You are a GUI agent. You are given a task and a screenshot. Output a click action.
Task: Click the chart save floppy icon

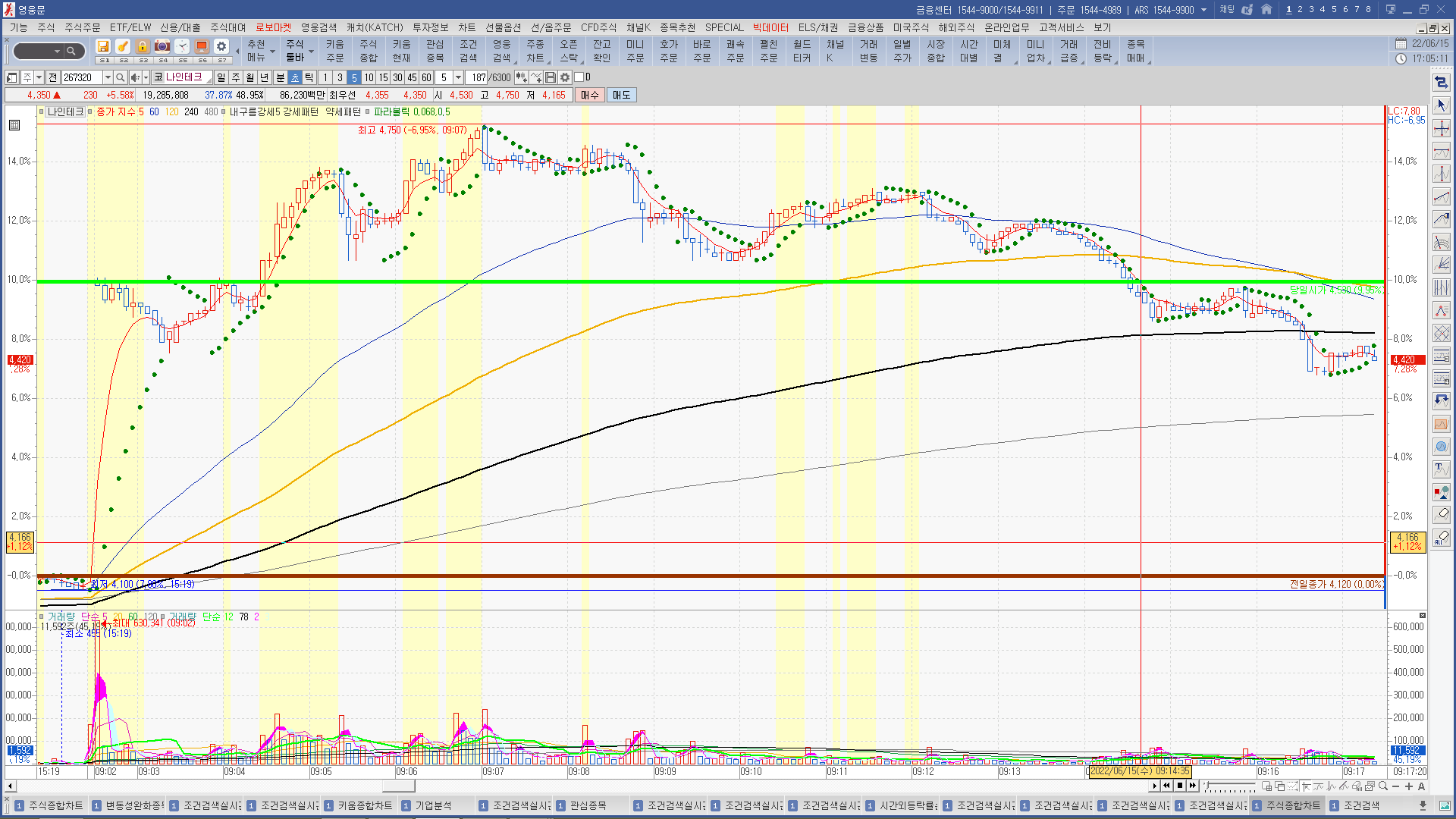pyautogui.click(x=551, y=77)
